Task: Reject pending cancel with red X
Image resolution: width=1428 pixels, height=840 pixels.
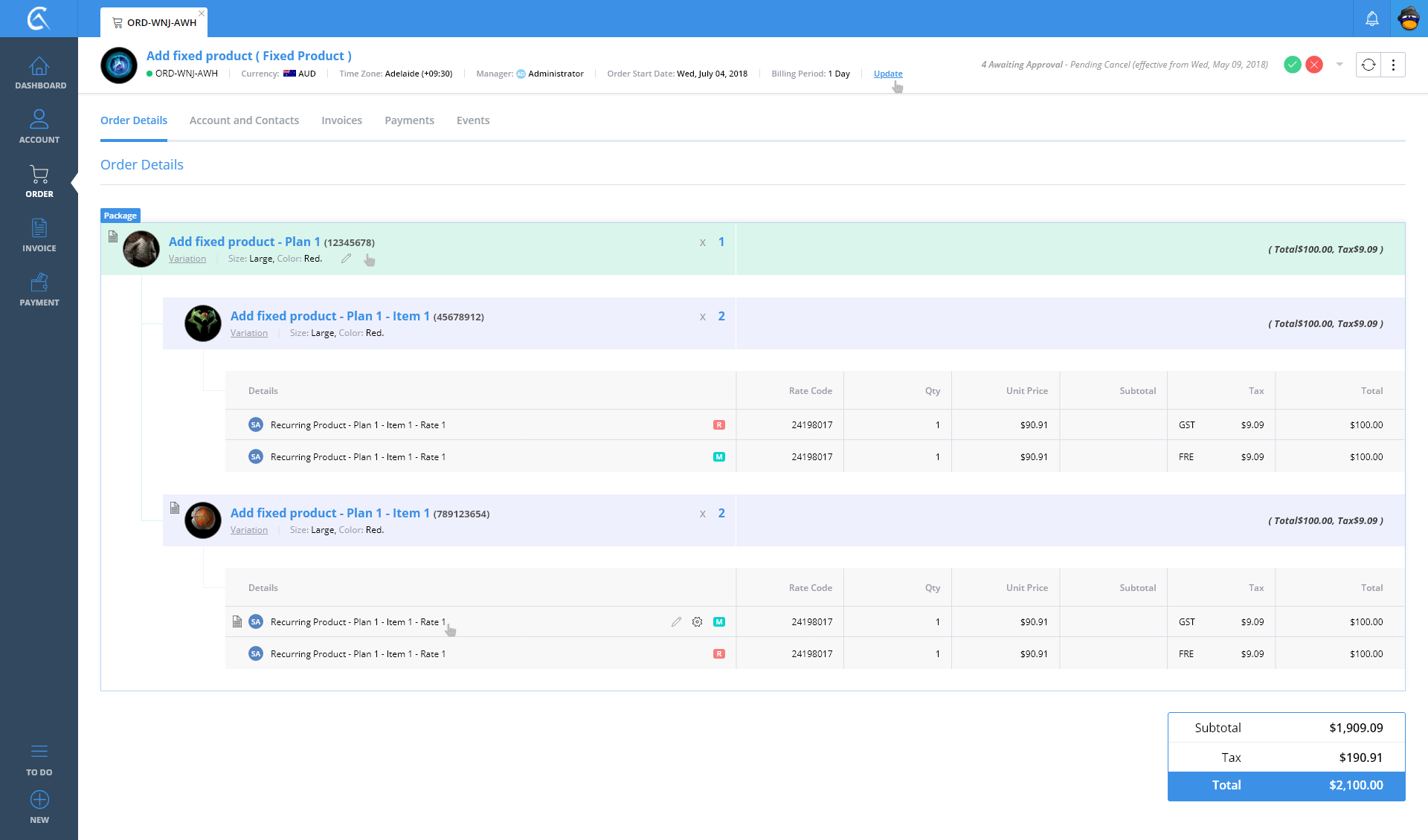Action: [1314, 65]
